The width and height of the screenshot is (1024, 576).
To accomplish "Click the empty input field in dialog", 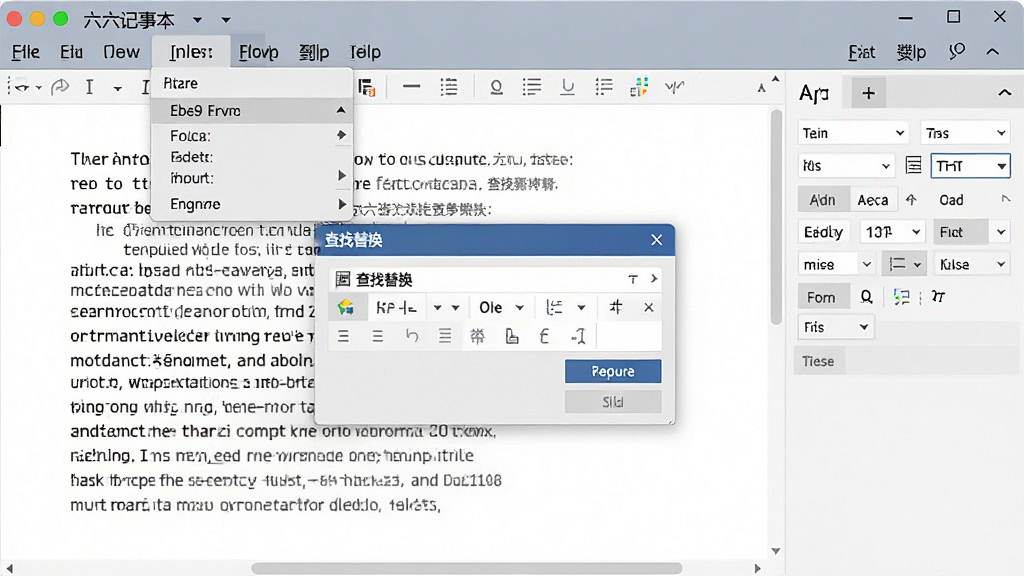I will [629, 336].
